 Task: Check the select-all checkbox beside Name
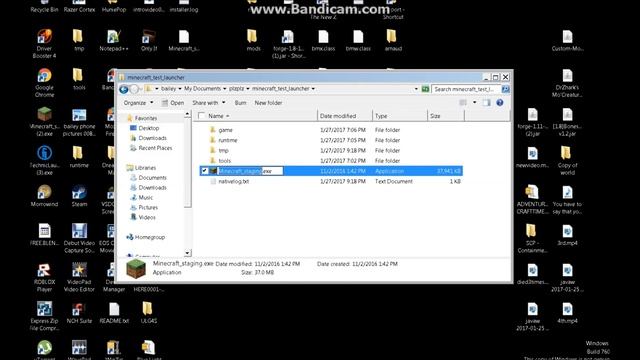pos(201,116)
